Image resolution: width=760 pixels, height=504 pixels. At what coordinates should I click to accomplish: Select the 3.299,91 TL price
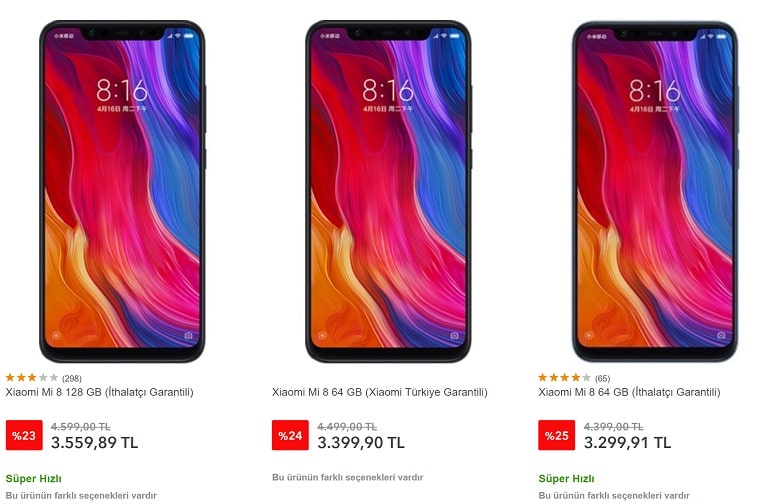tap(627, 443)
